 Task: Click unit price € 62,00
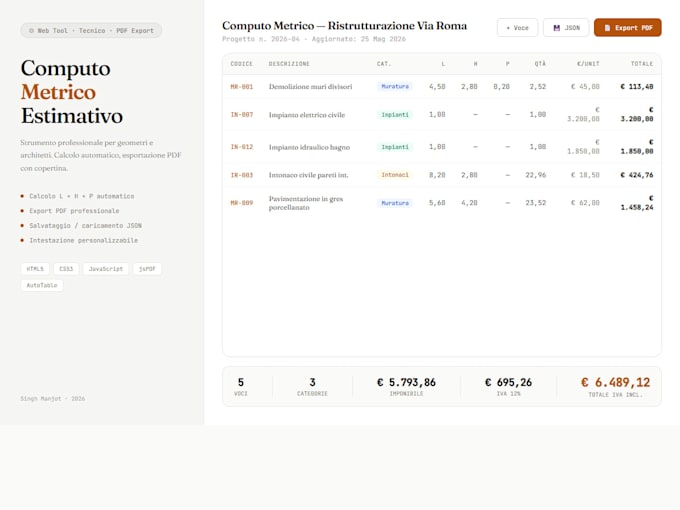(585, 203)
